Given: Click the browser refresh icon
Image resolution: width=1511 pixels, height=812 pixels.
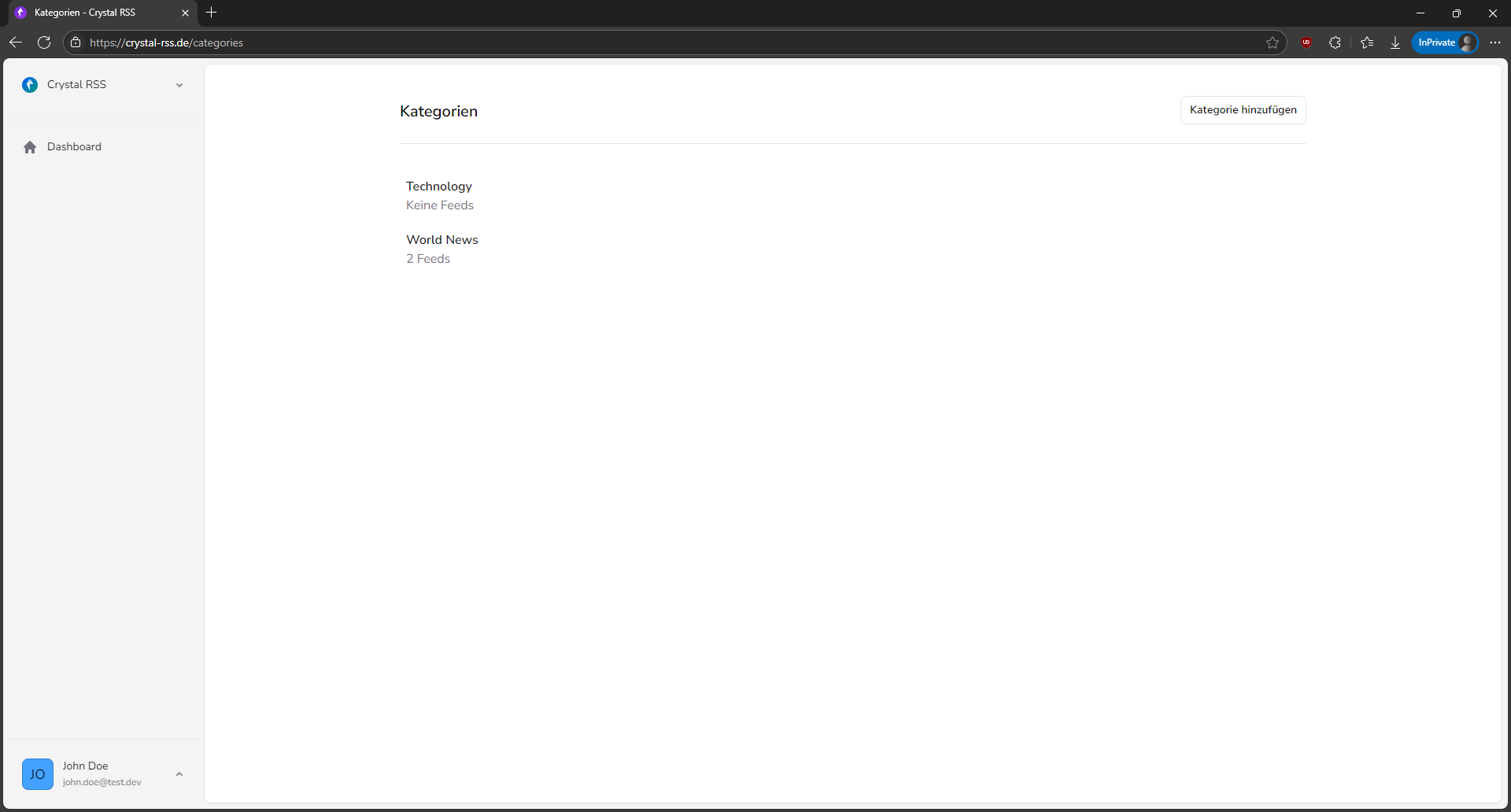Looking at the screenshot, I should coord(44,42).
